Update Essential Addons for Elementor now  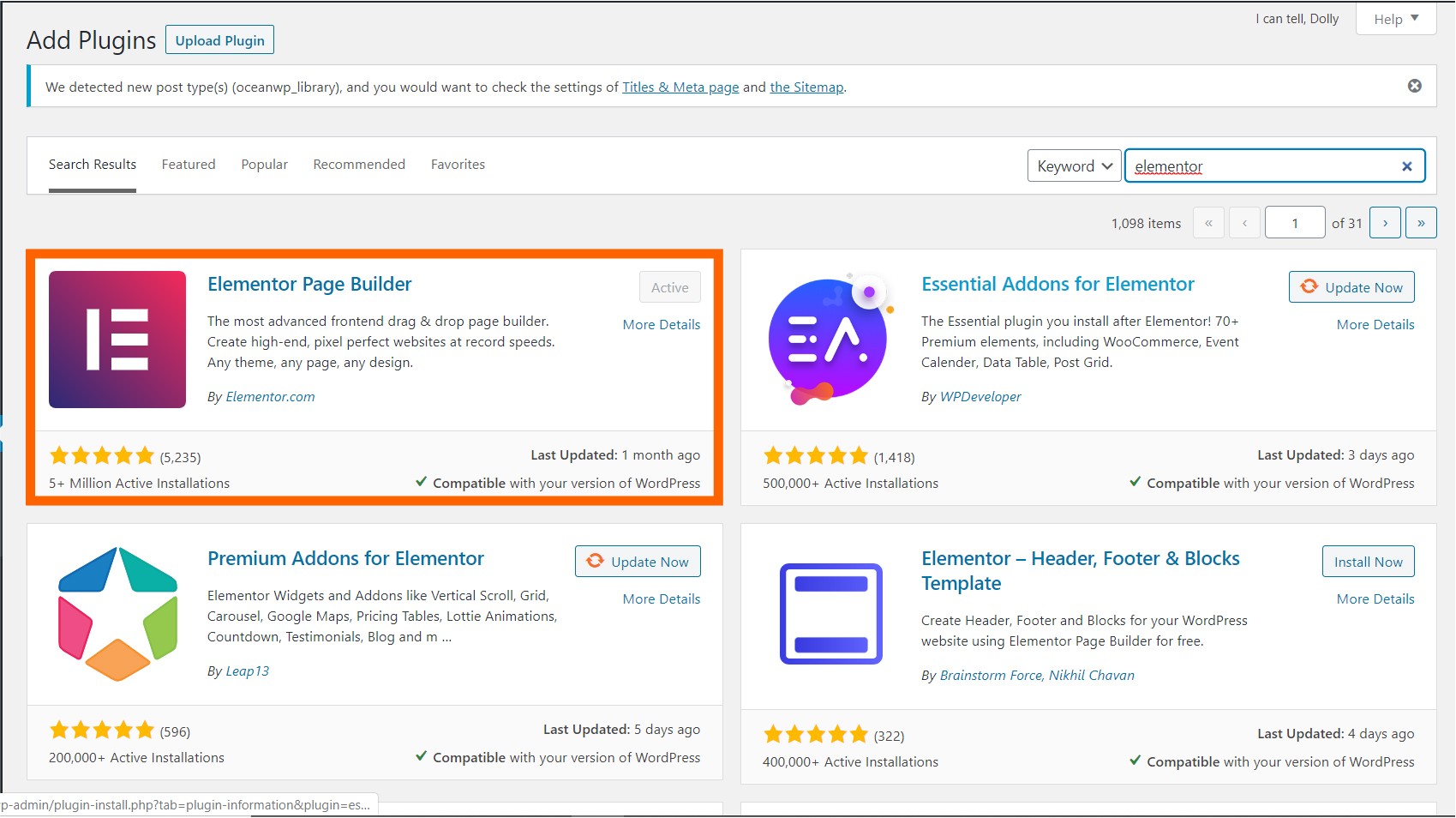tap(1351, 287)
